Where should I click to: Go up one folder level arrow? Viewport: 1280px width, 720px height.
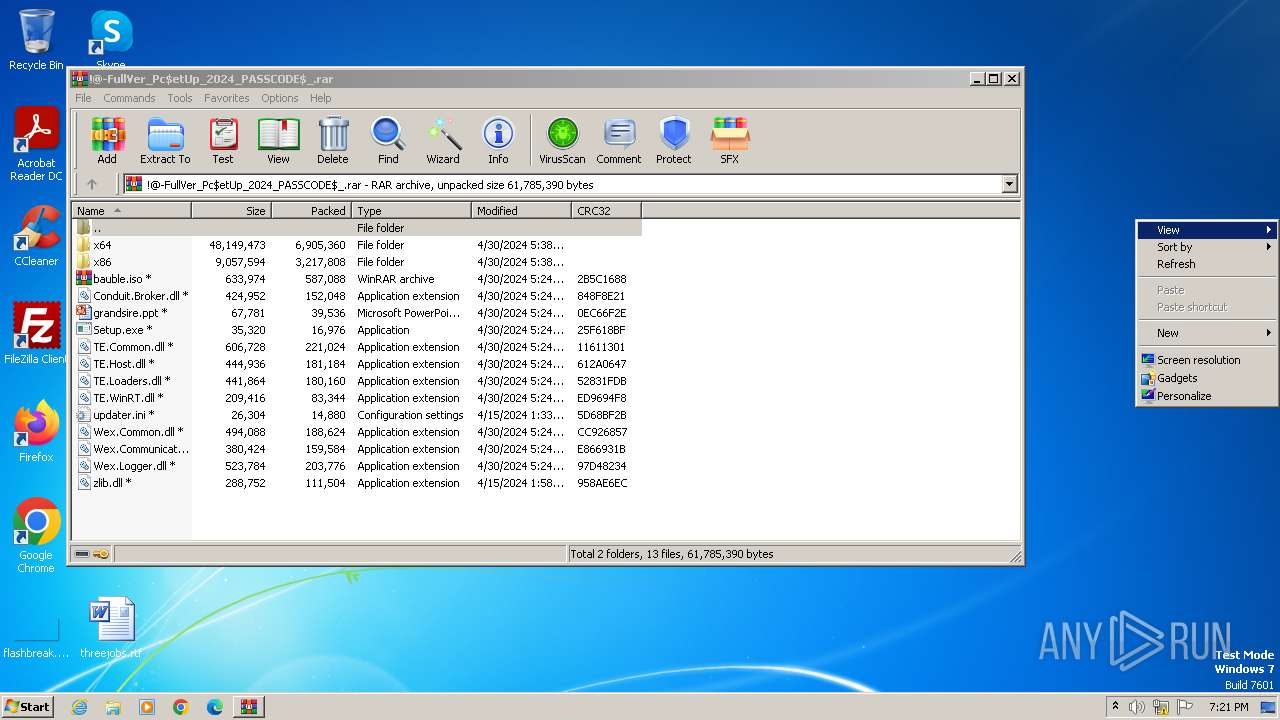coord(92,184)
